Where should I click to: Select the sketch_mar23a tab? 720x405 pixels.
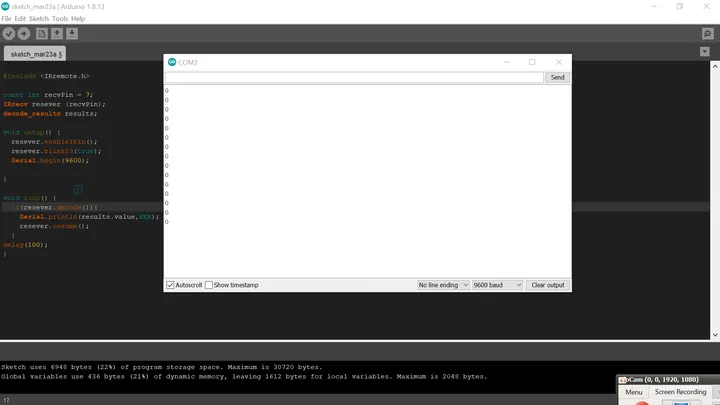(x=35, y=54)
